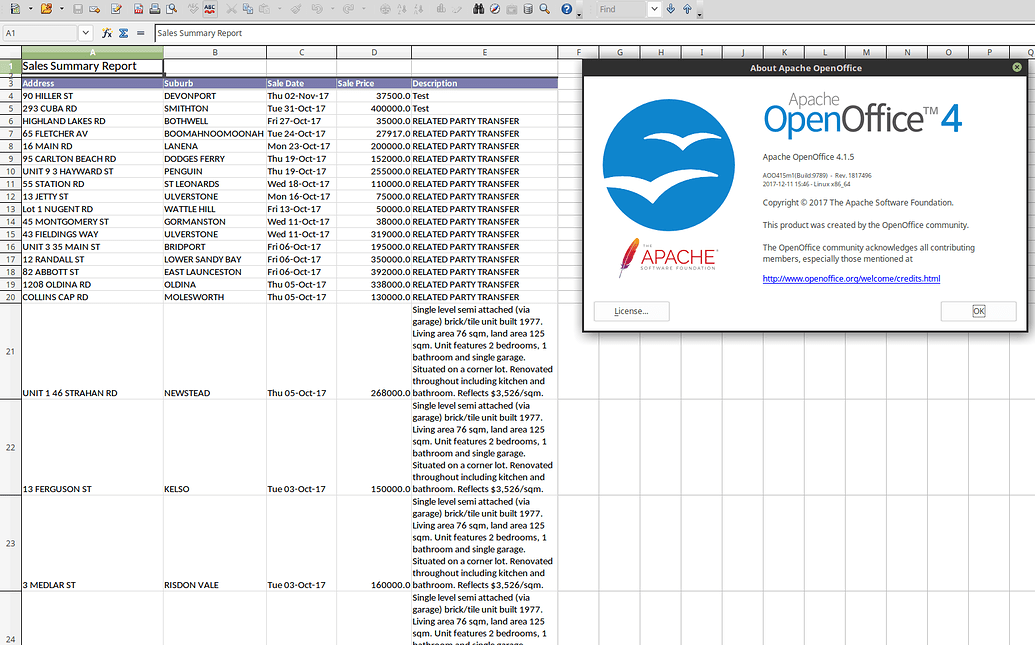Image resolution: width=1035 pixels, height=645 pixels.
Task: Open the Function Wizard fx icon
Action: tap(106, 32)
